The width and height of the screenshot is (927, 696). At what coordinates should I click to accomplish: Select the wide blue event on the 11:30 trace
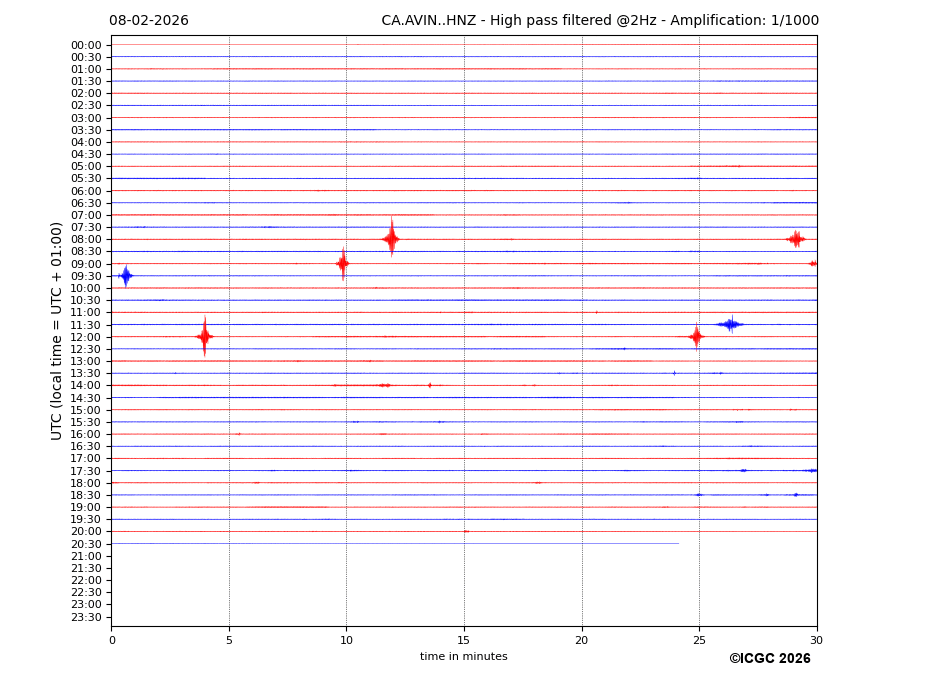(x=730, y=324)
